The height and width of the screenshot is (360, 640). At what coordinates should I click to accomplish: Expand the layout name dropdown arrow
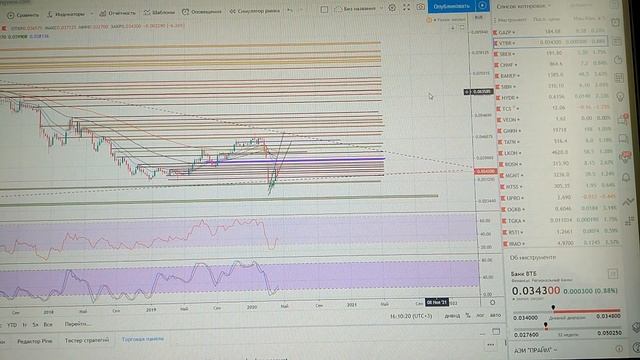coord(382,8)
